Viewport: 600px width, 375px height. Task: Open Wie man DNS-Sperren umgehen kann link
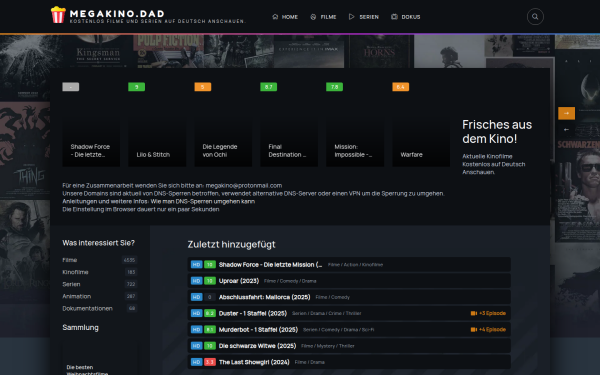coord(202,201)
